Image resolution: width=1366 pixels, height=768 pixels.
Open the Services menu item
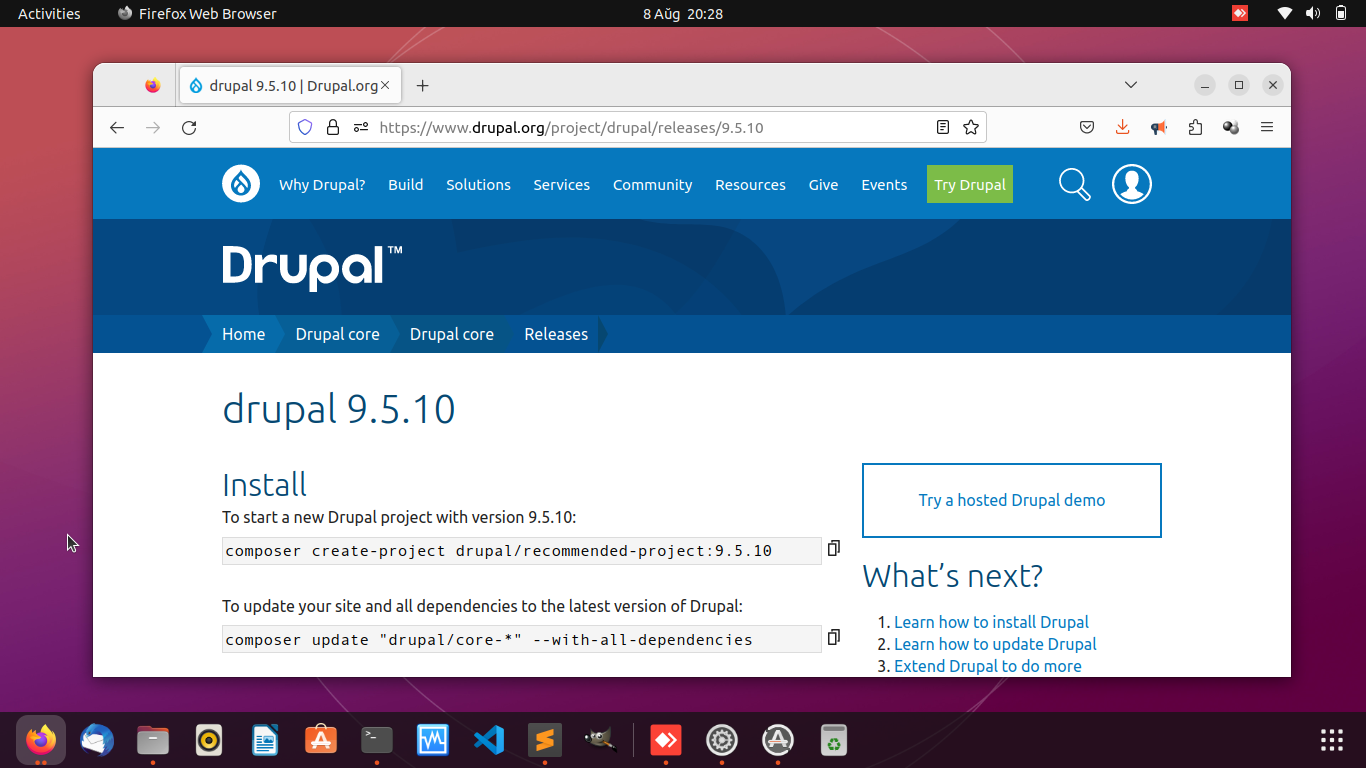point(561,184)
